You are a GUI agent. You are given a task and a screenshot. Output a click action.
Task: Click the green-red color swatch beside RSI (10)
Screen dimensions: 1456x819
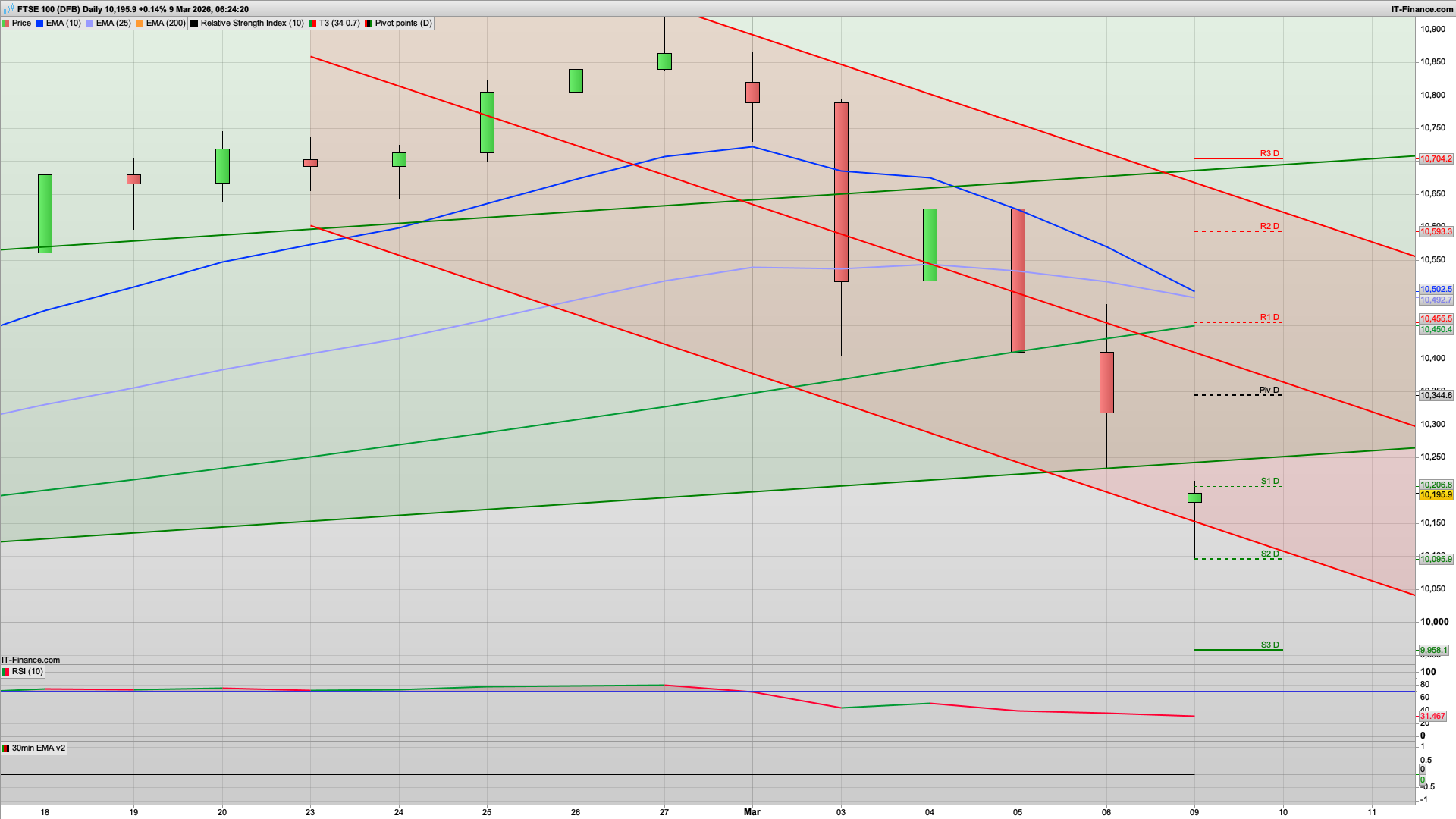pyautogui.click(x=7, y=671)
